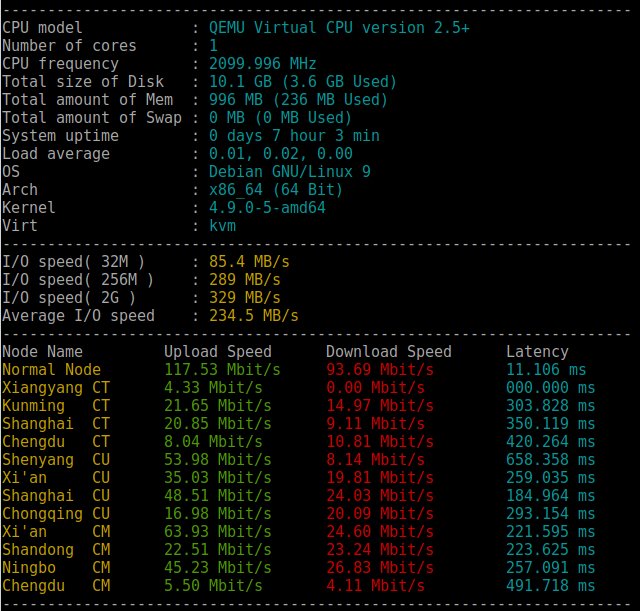This screenshot has width=640, height=611.
Task: Click the kernel version 4.9.0-5-amd64
Action: [x=267, y=207]
